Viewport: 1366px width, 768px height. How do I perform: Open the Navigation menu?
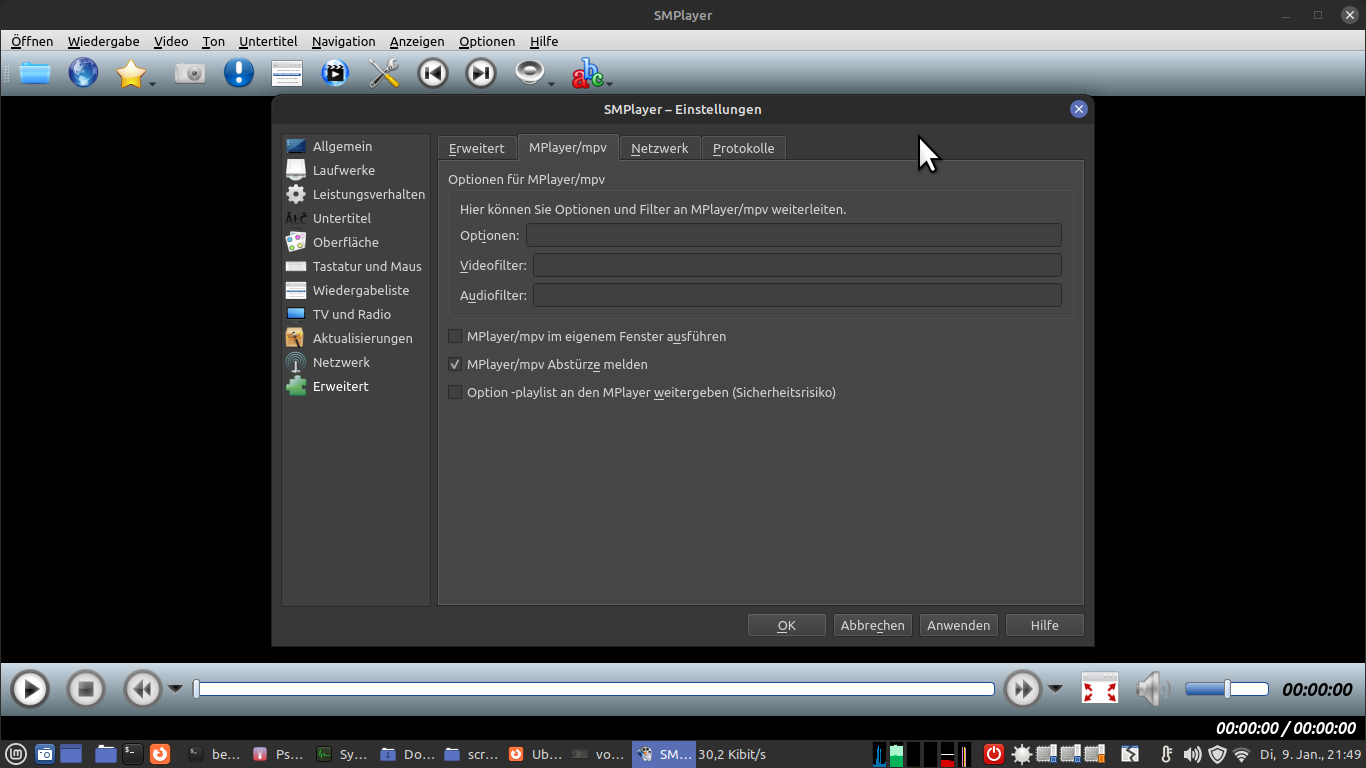click(344, 41)
